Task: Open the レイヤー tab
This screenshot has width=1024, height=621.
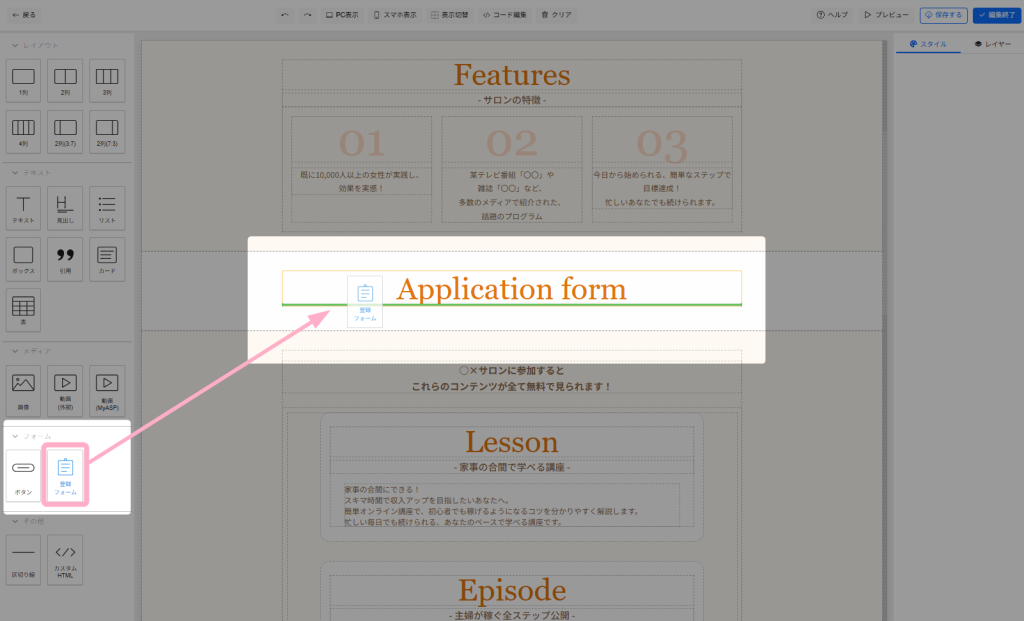Action: click(992, 44)
